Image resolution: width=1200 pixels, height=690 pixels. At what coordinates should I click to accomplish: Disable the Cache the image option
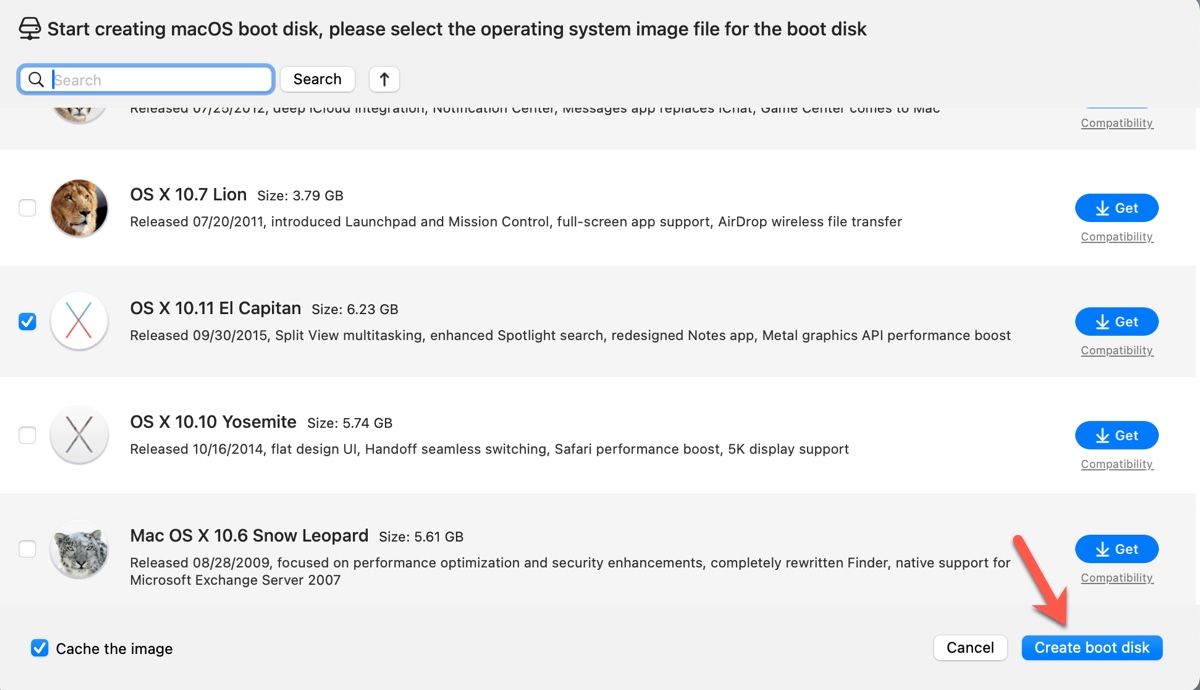click(40, 648)
